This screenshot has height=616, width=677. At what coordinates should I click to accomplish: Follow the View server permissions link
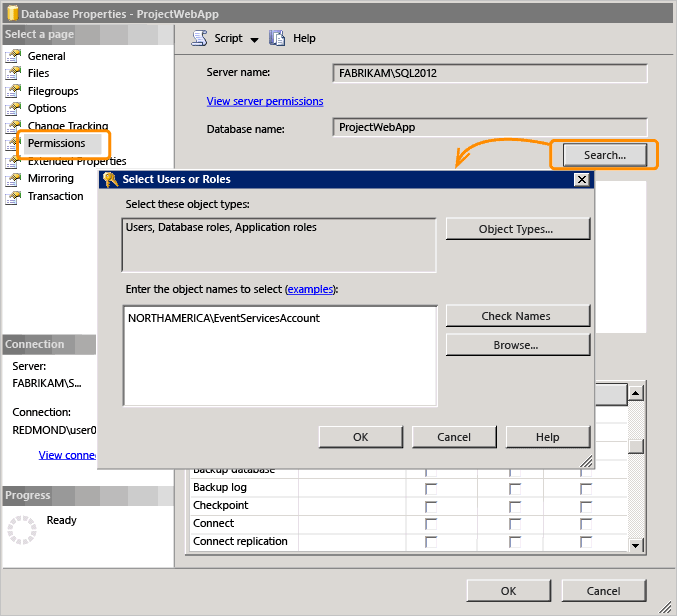coord(265,101)
